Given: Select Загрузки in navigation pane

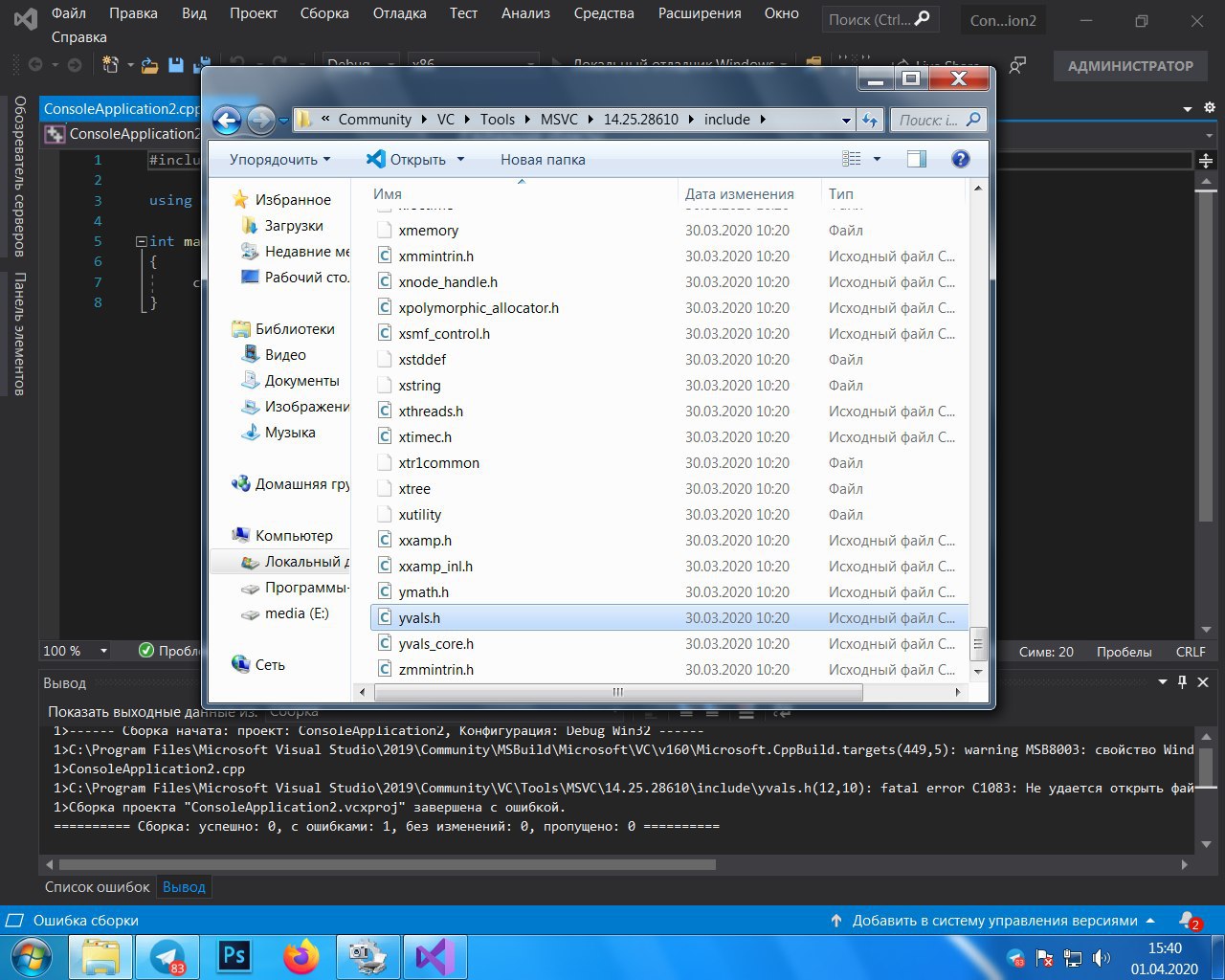Looking at the screenshot, I should click(x=293, y=226).
